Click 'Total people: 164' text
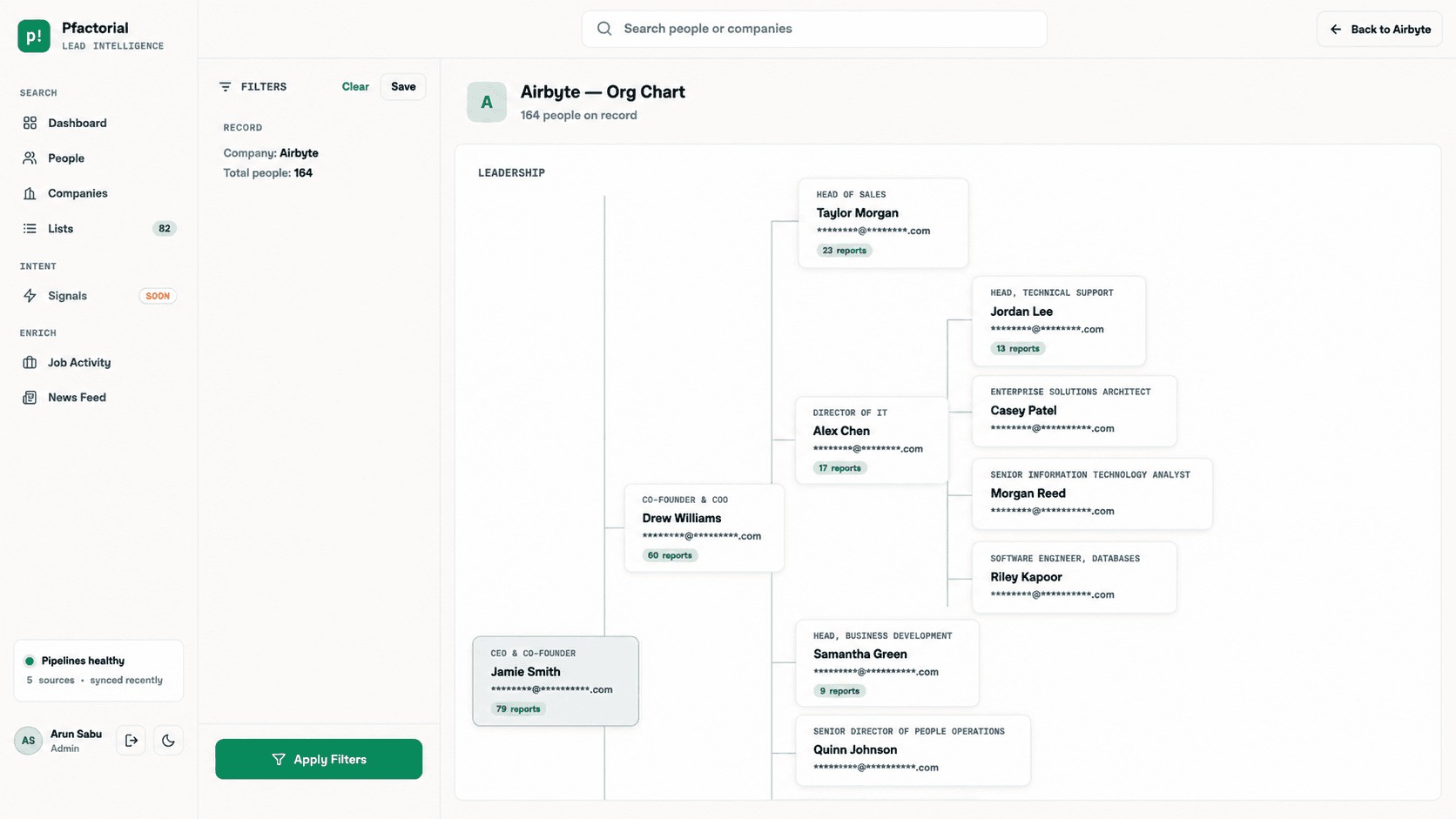The width and height of the screenshot is (1456, 819). coord(268,173)
